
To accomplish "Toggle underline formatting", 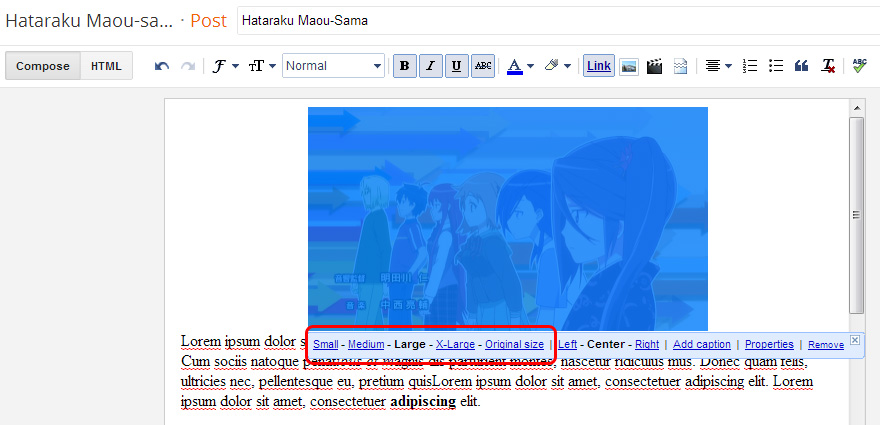I will pyautogui.click(x=457, y=66).
